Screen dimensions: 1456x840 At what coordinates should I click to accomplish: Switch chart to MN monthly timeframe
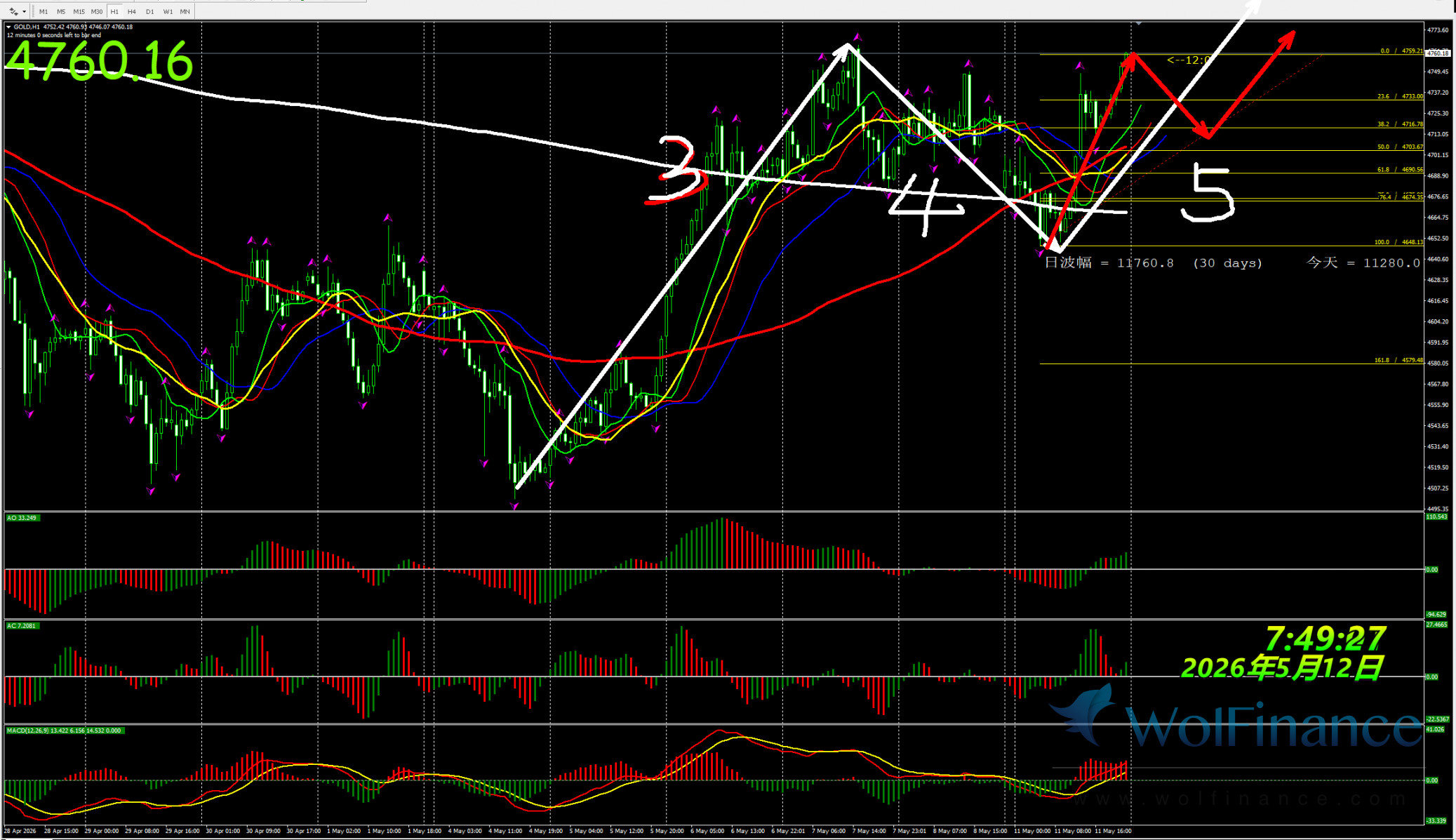coord(185,11)
